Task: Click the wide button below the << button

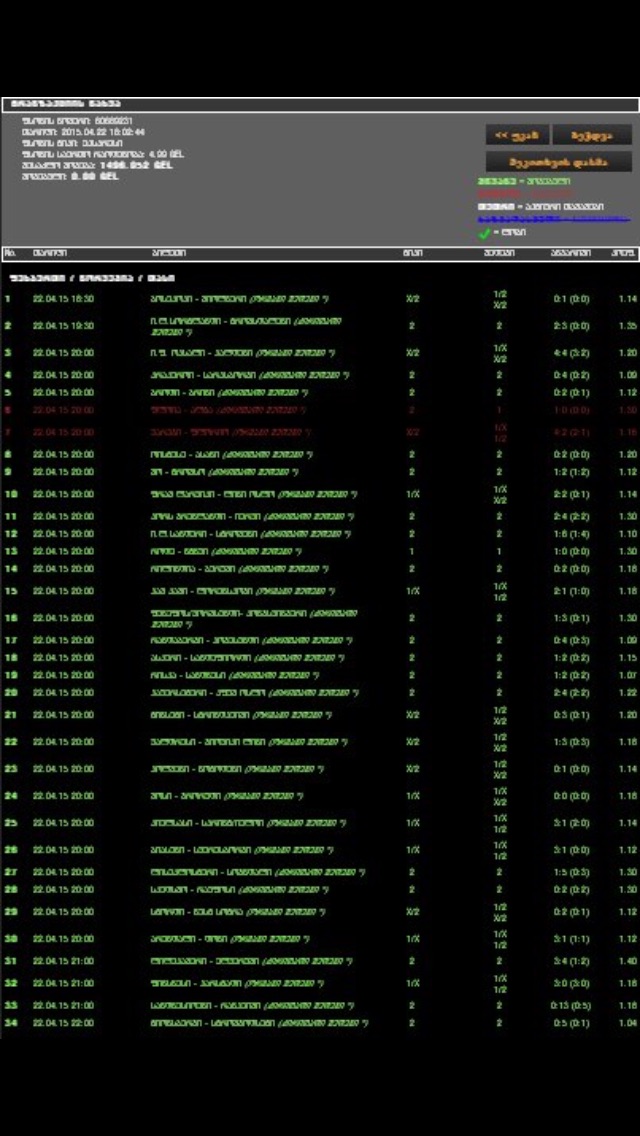Action: 559,162
